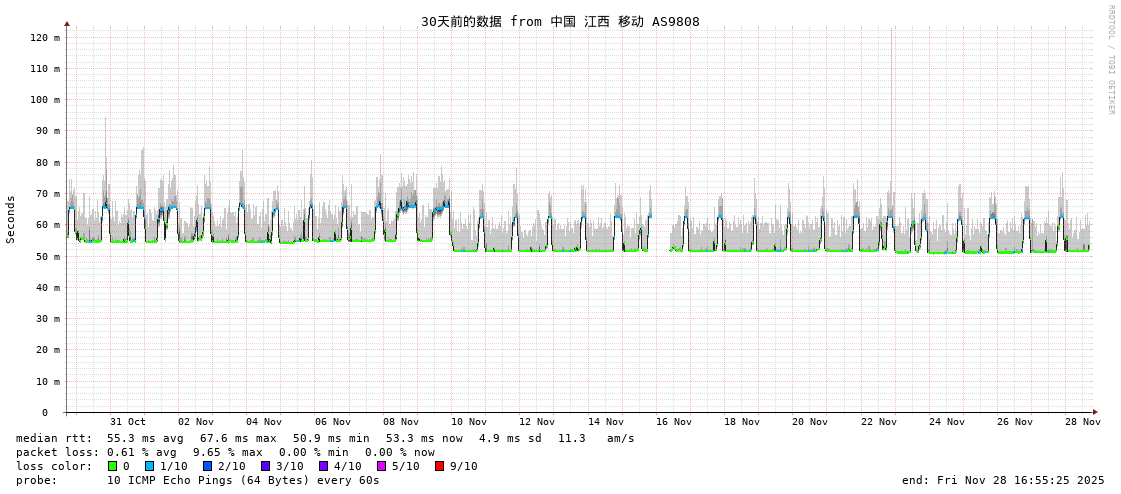1121x494 pixels.
Task: Click the purple 3/10 loss color swatch
Action: tap(265, 466)
